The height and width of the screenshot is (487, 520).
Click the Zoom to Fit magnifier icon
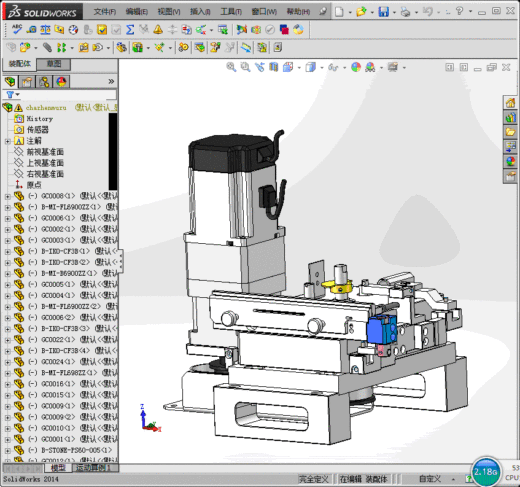coord(231,67)
